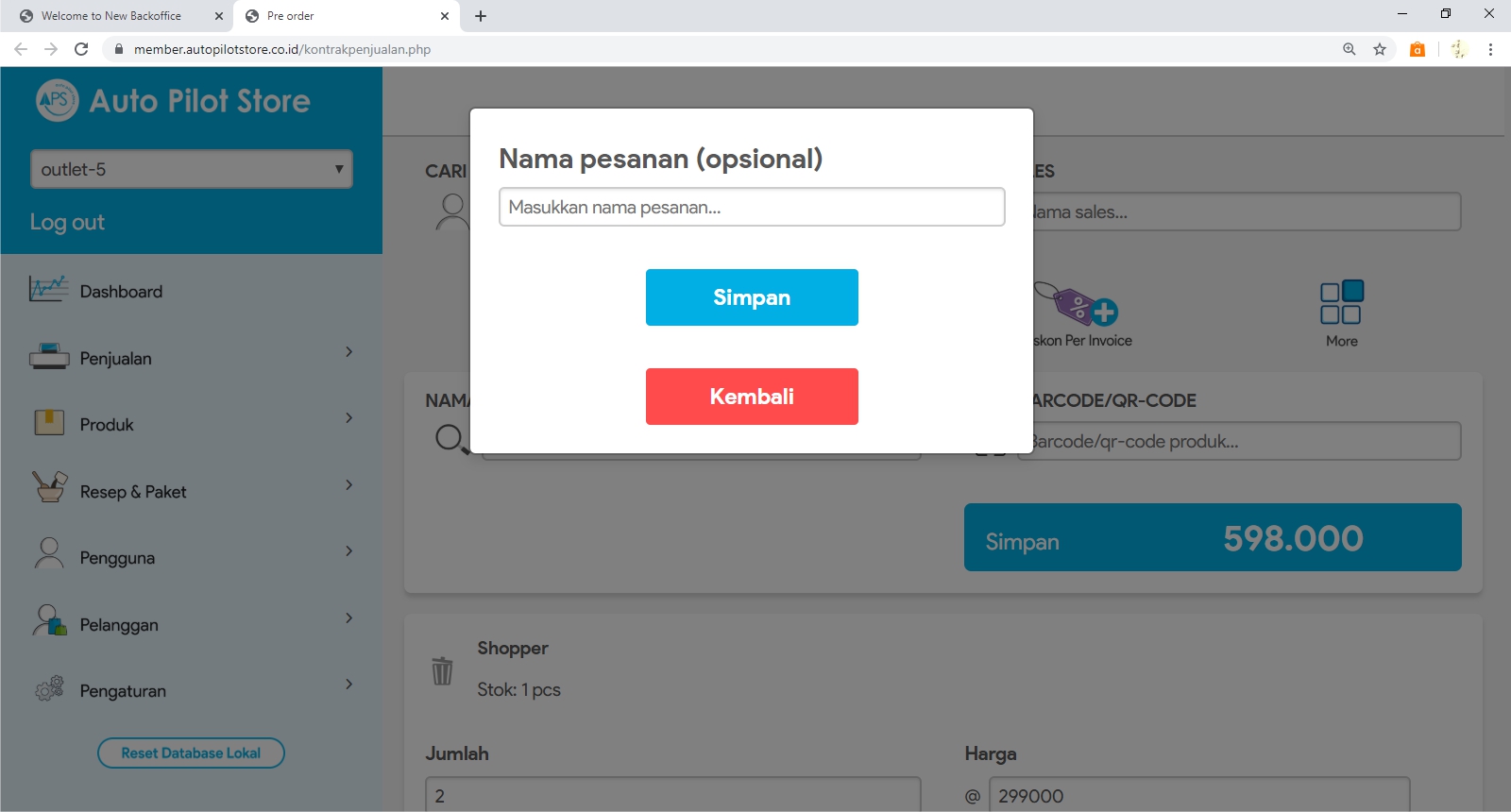1511x812 pixels.
Task: Click the Log out link
Action: tap(67, 222)
